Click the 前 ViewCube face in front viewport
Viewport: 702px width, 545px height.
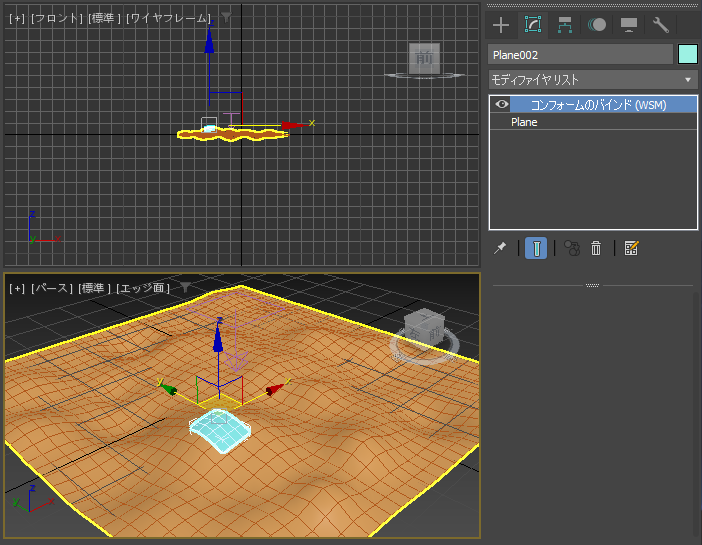coord(424,58)
